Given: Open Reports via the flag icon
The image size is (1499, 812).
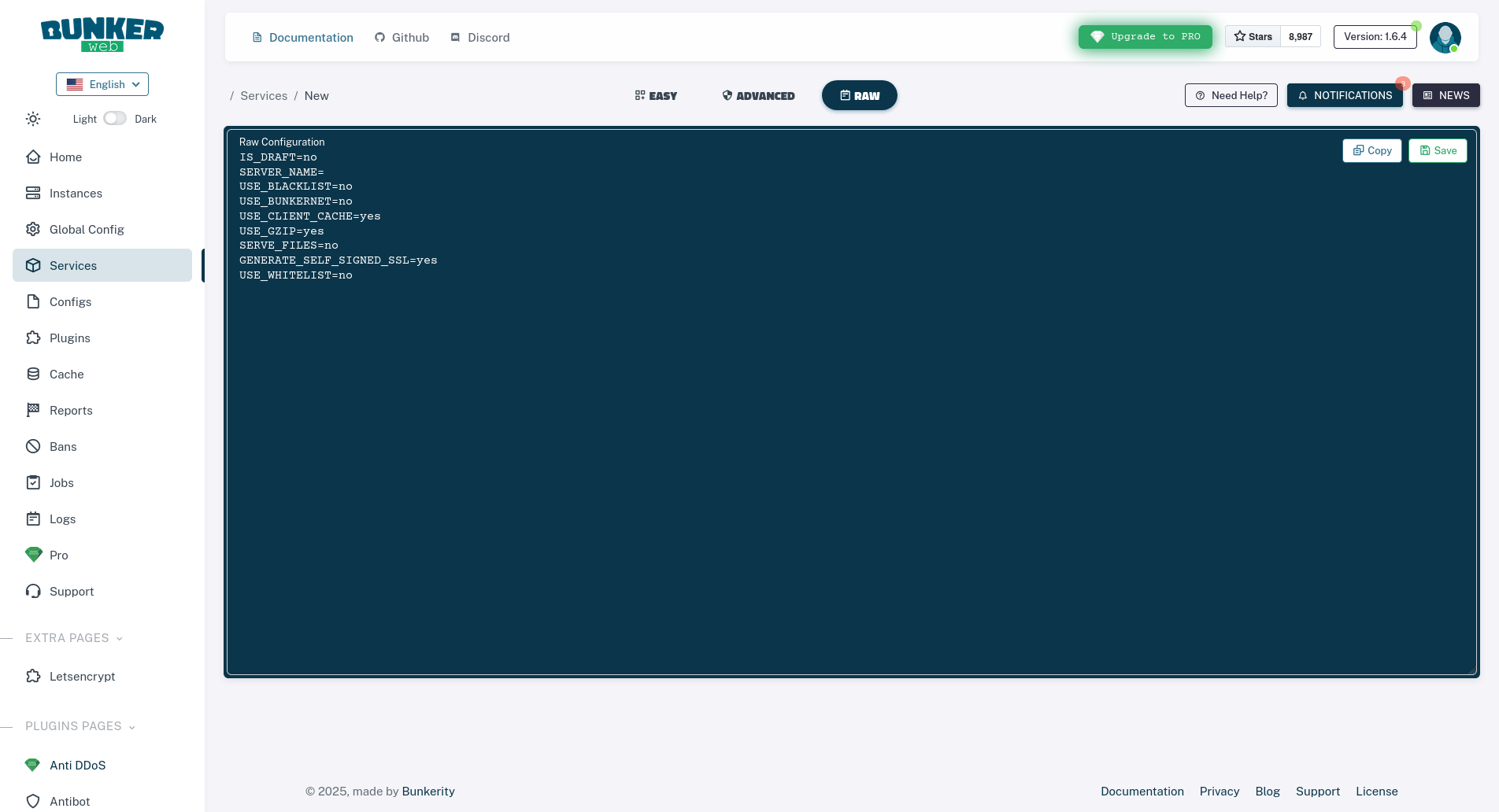Looking at the screenshot, I should pyautogui.click(x=33, y=410).
